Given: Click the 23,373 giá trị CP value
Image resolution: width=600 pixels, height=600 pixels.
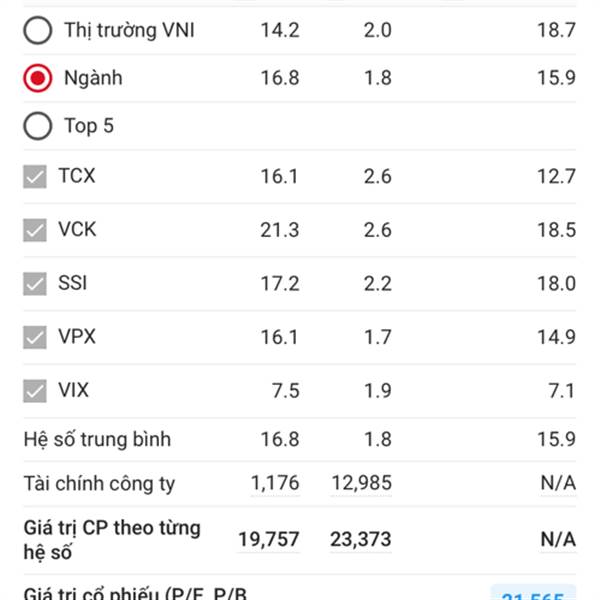Looking at the screenshot, I should 361,540.
